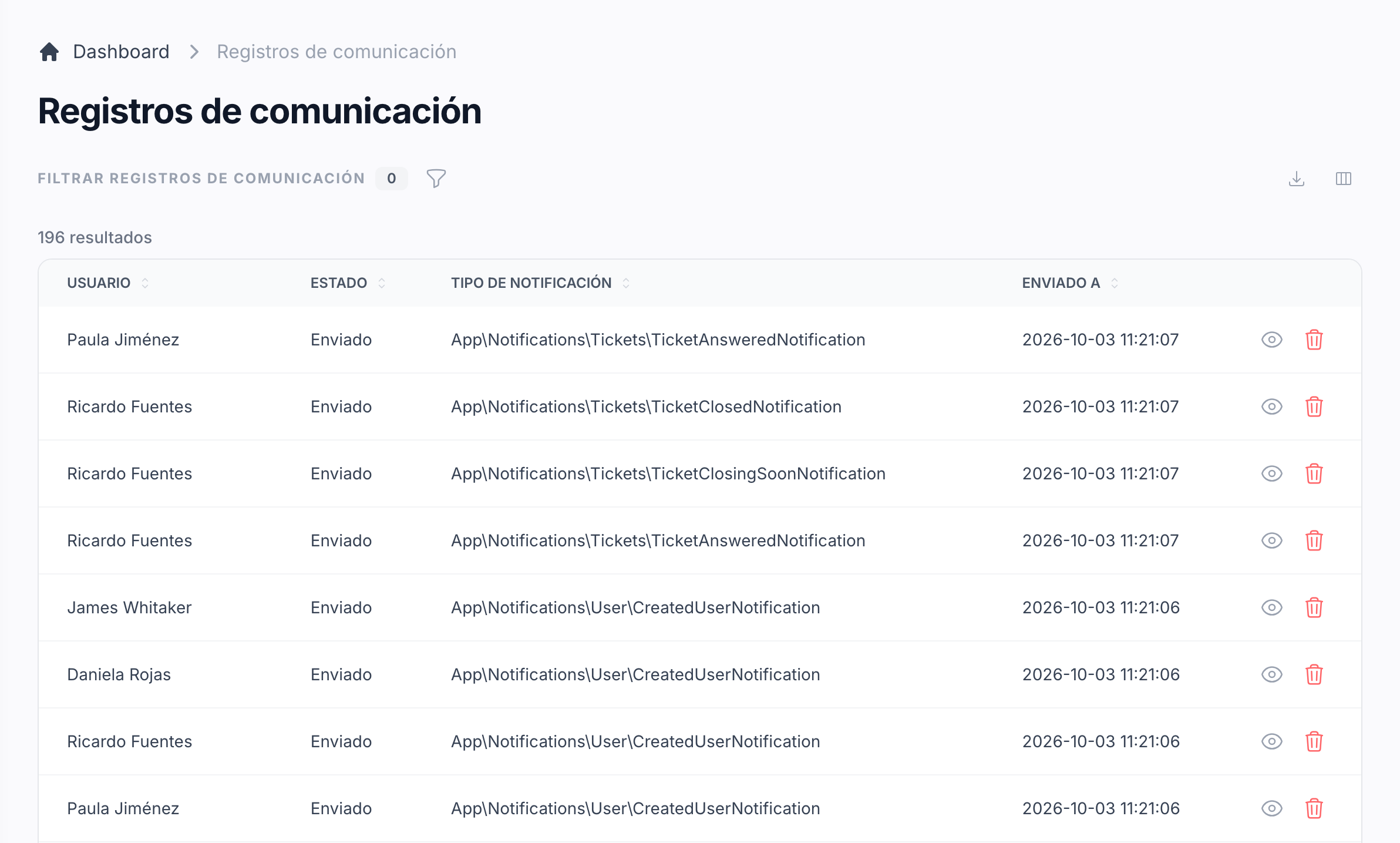This screenshot has width=1400, height=843.
Task: Open the column visibility icon
Action: [1344, 179]
